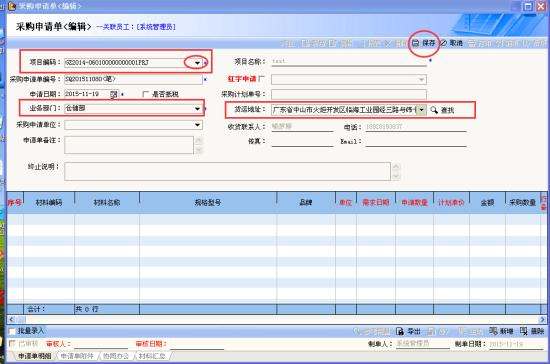Click the 查找 search button
The width and height of the screenshot is (550, 364).
pos(442,110)
